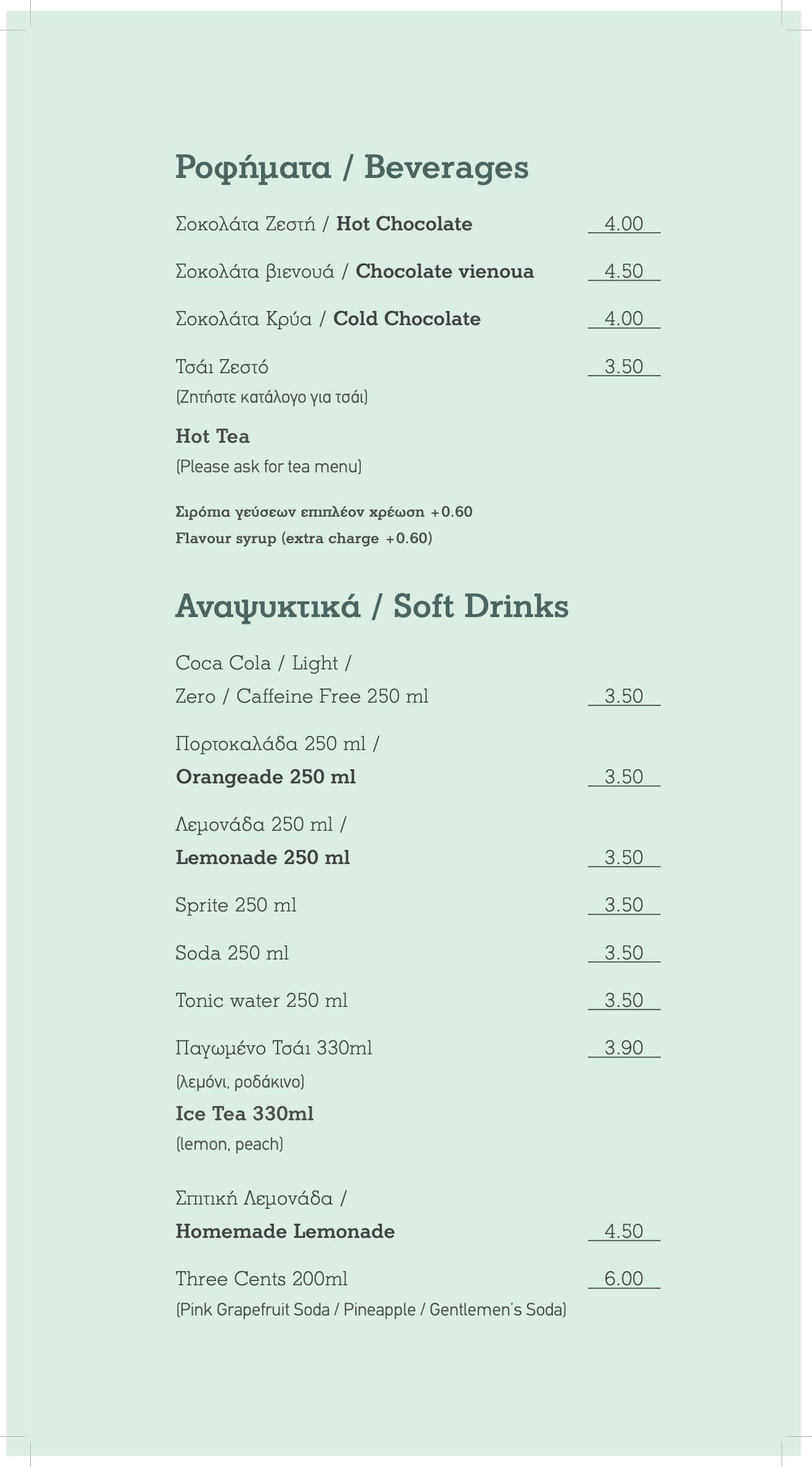Click the Chocolate vienoua price 4.50
The width and height of the screenshot is (812, 1467).
[x=624, y=271]
